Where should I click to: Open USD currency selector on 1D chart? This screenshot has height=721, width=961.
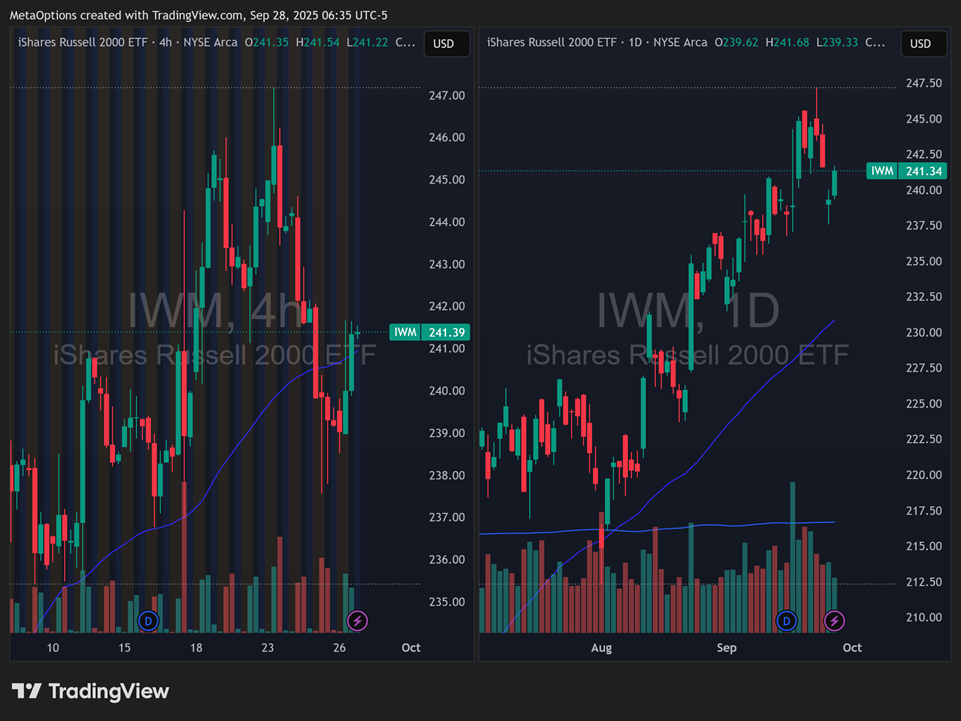click(923, 44)
